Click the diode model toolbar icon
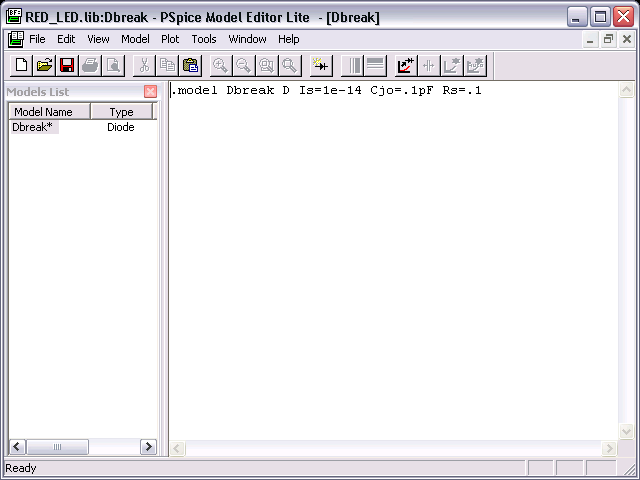The width and height of the screenshot is (640, 480). click(320, 65)
